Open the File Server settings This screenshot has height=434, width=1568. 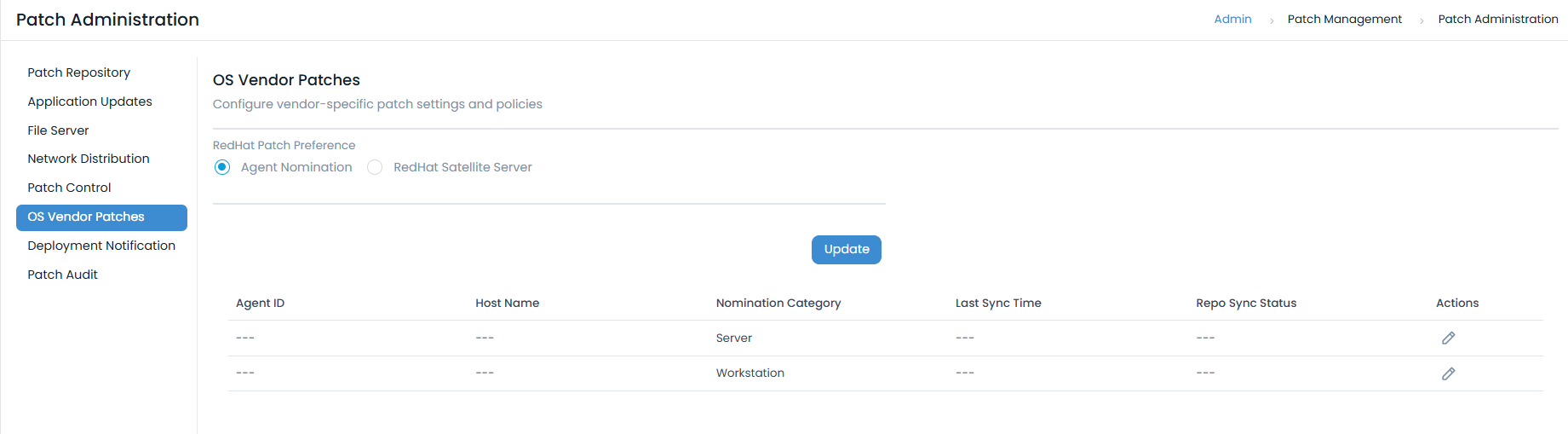[x=58, y=130]
